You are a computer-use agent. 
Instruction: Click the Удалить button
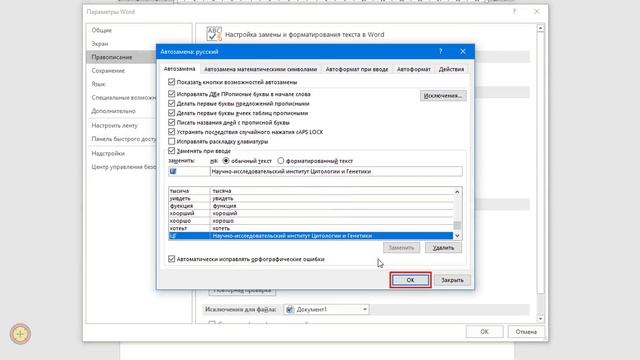[443, 247]
